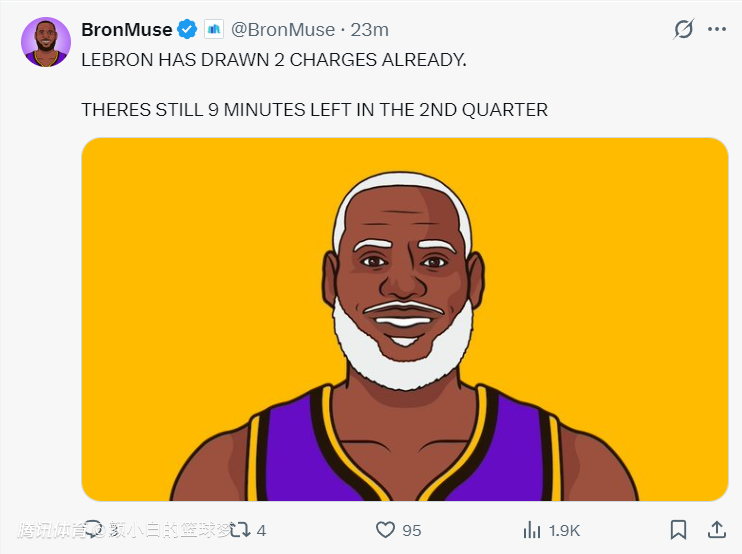
Task: Open the 23m timestamp link
Action: 370,29
